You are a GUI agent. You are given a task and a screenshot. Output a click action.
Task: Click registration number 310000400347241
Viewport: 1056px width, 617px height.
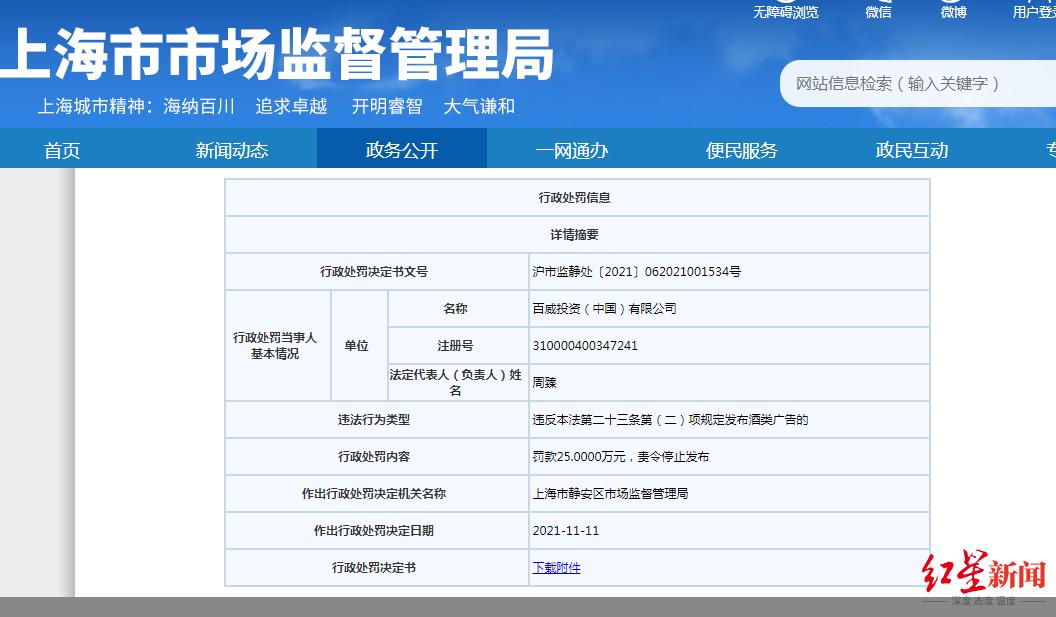point(585,346)
